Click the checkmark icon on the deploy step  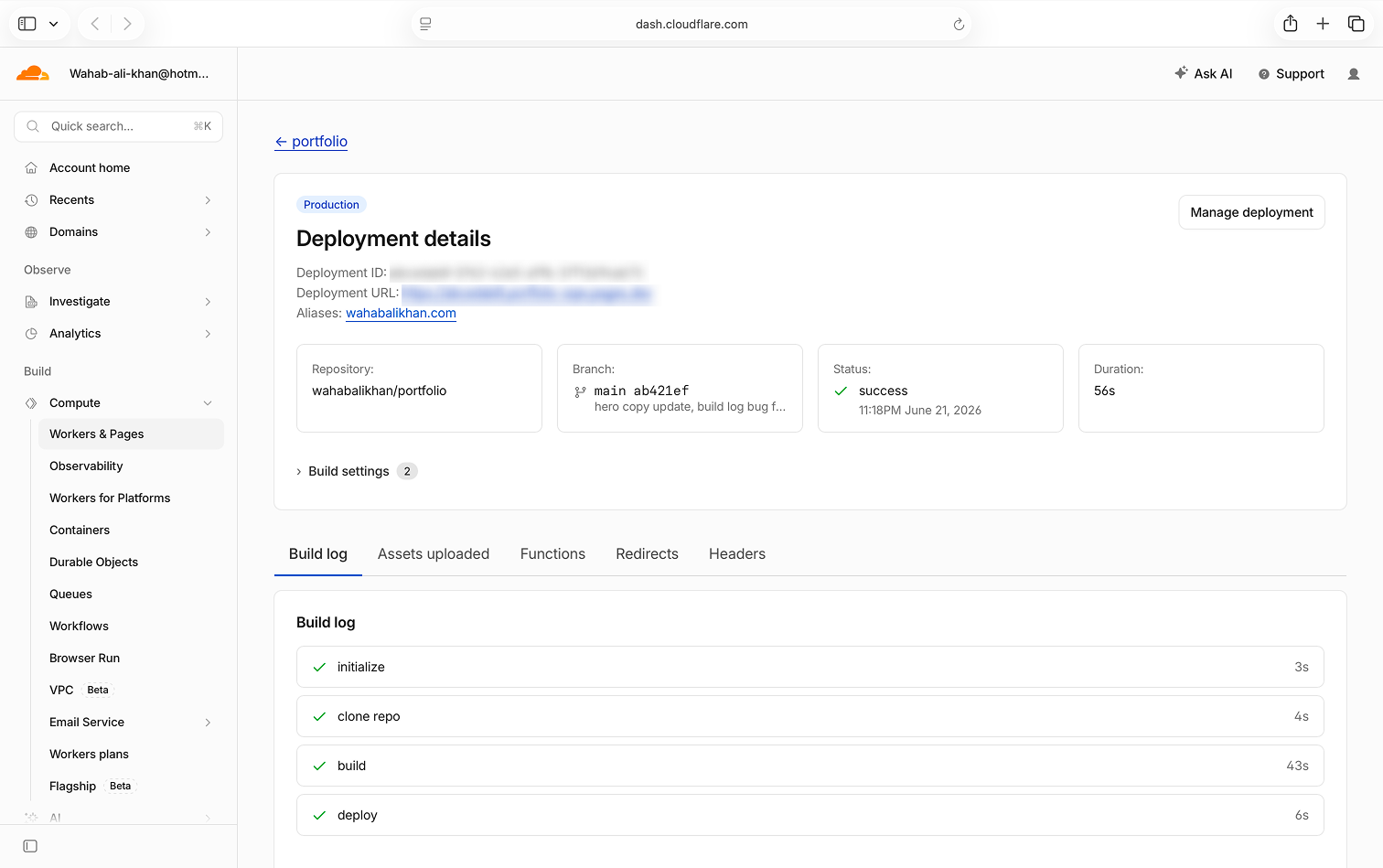(319, 816)
